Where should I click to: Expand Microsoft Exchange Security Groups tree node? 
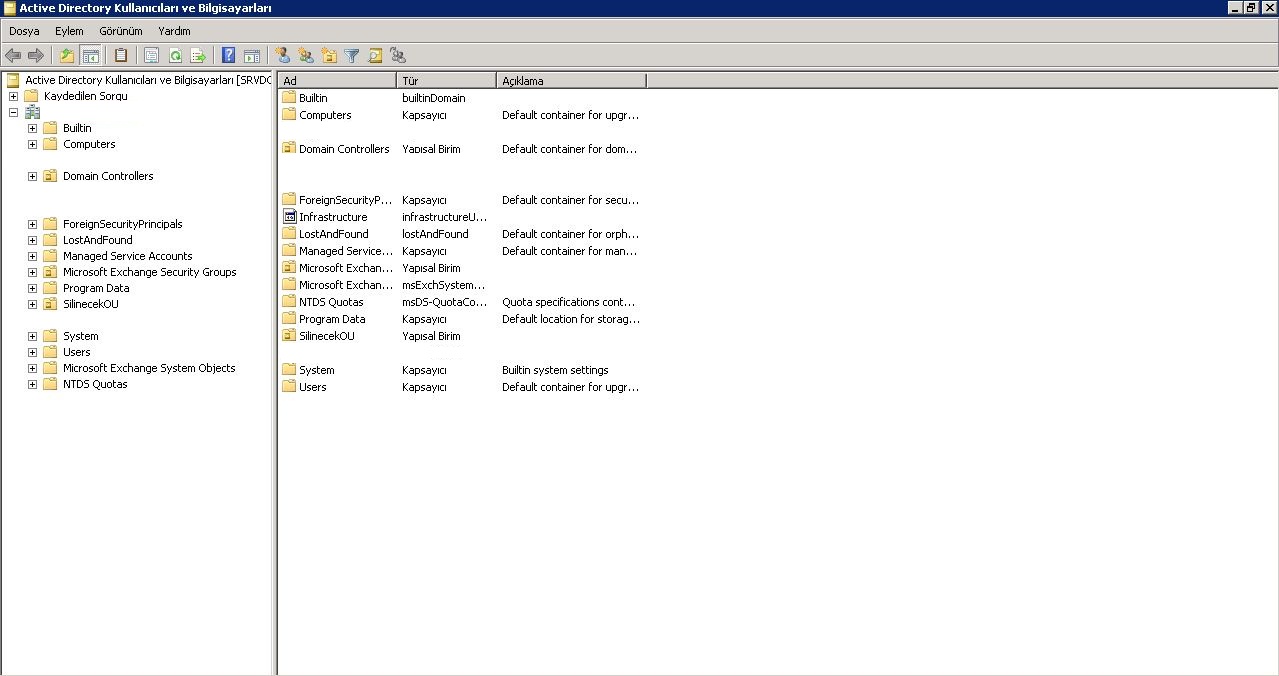(x=32, y=272)
